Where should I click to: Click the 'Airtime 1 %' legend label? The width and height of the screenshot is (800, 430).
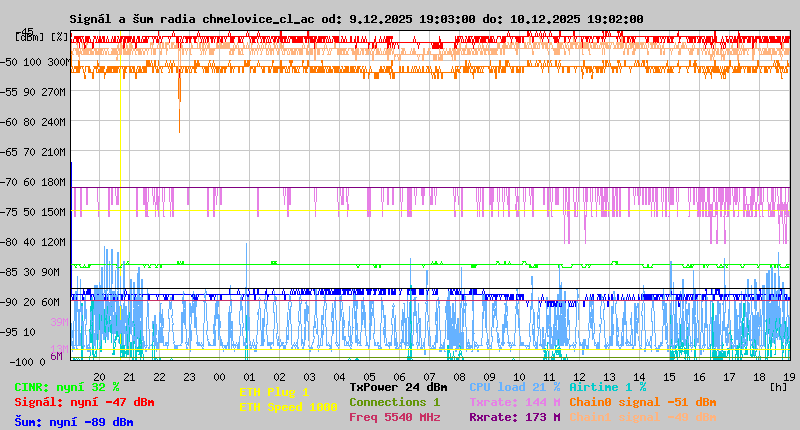pyautogui.click(x=608, y=387)
